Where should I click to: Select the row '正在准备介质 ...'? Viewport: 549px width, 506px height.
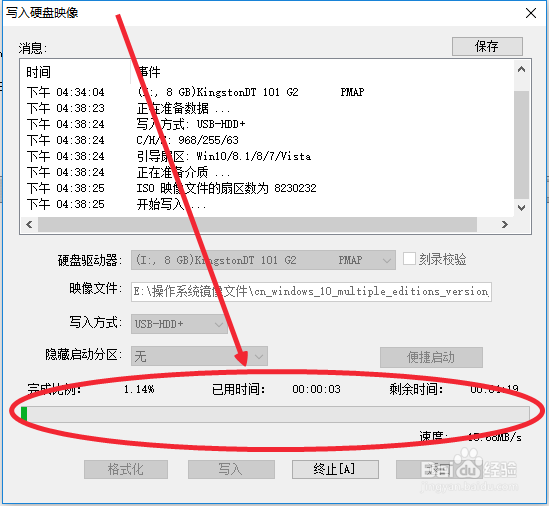click(x=268, y=172)
